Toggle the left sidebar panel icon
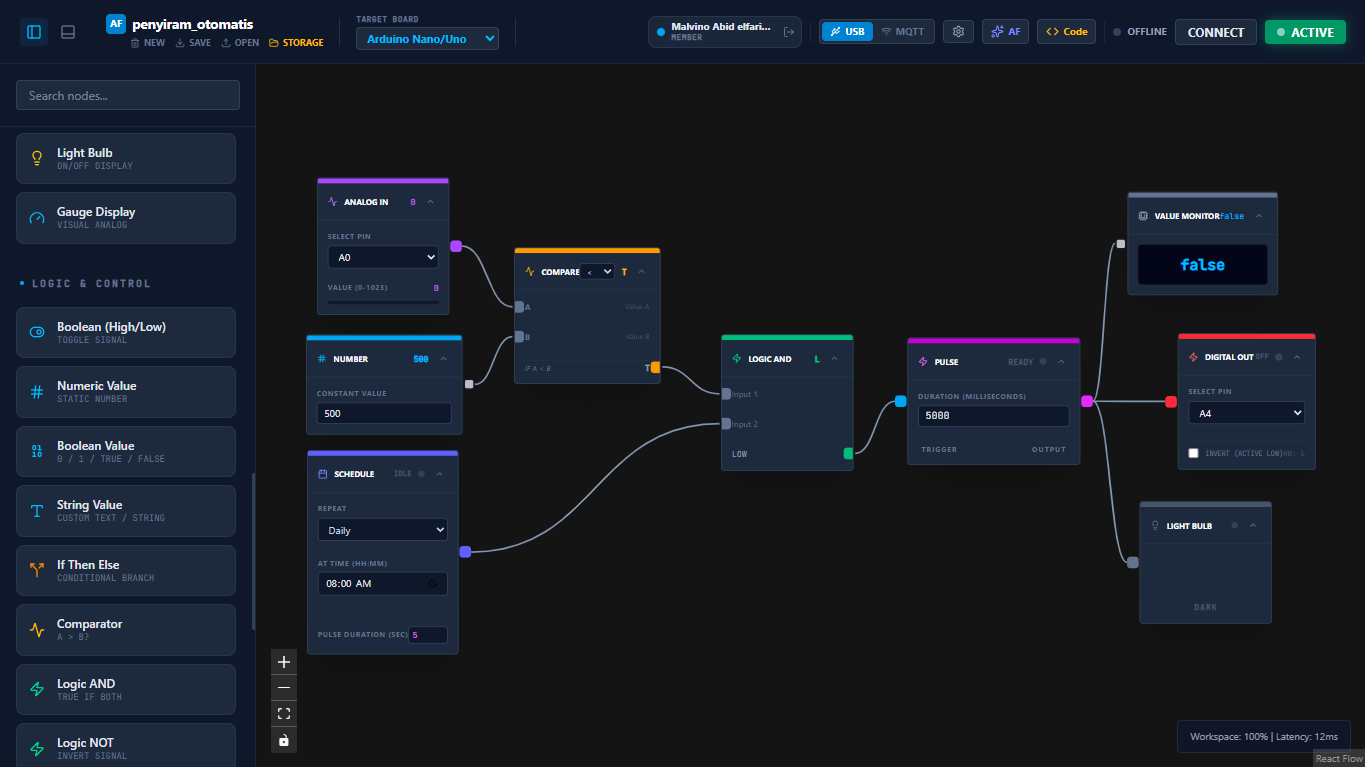 34,32
